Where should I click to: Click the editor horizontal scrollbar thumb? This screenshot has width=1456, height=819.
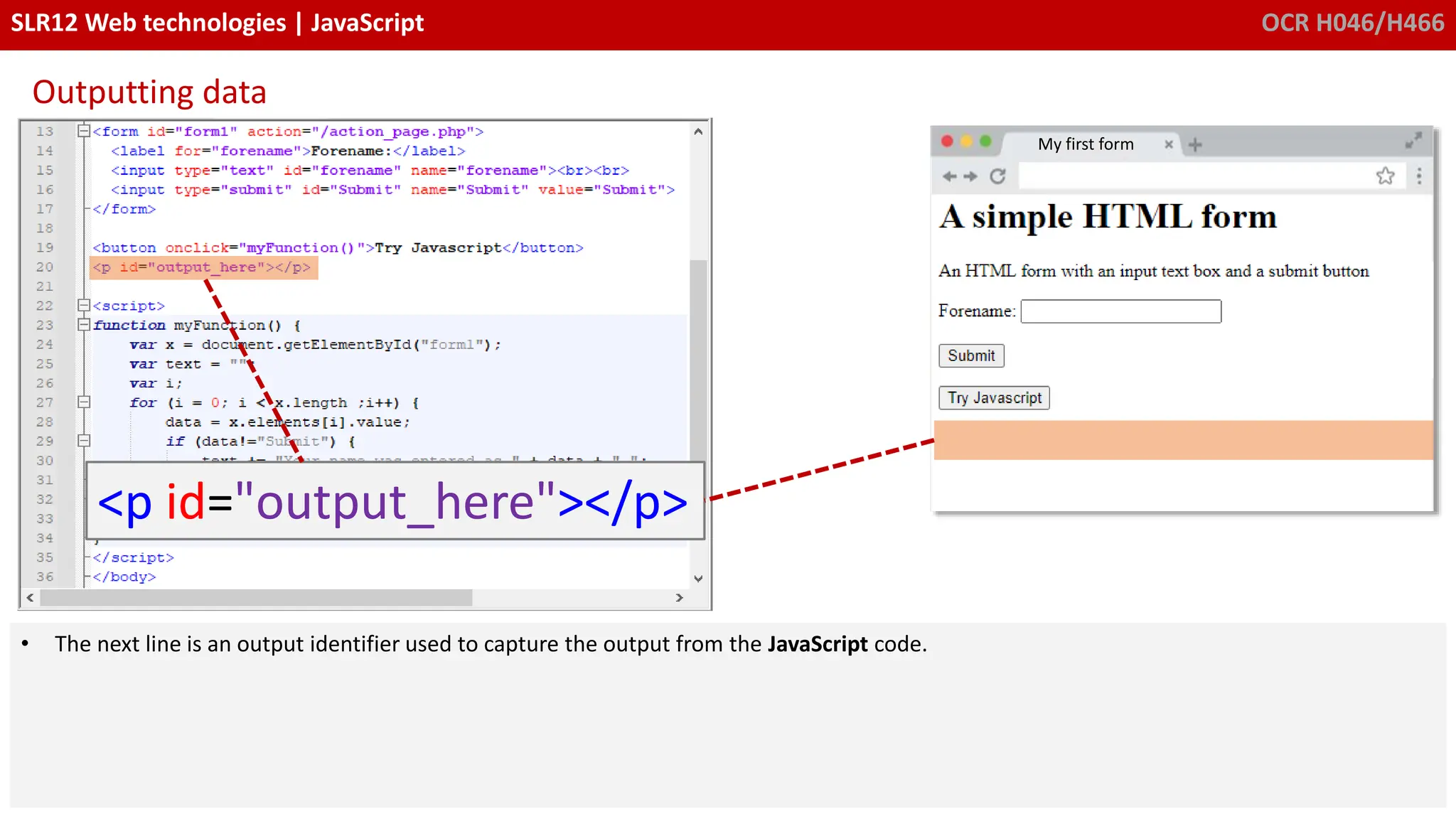pos(256,598)
